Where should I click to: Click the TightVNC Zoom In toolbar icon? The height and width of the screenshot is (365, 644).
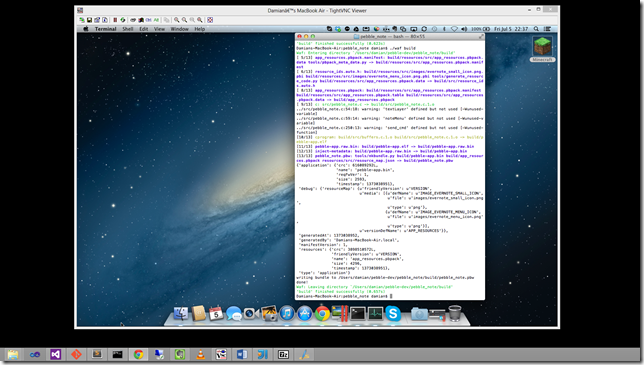(x=177, y=20)
